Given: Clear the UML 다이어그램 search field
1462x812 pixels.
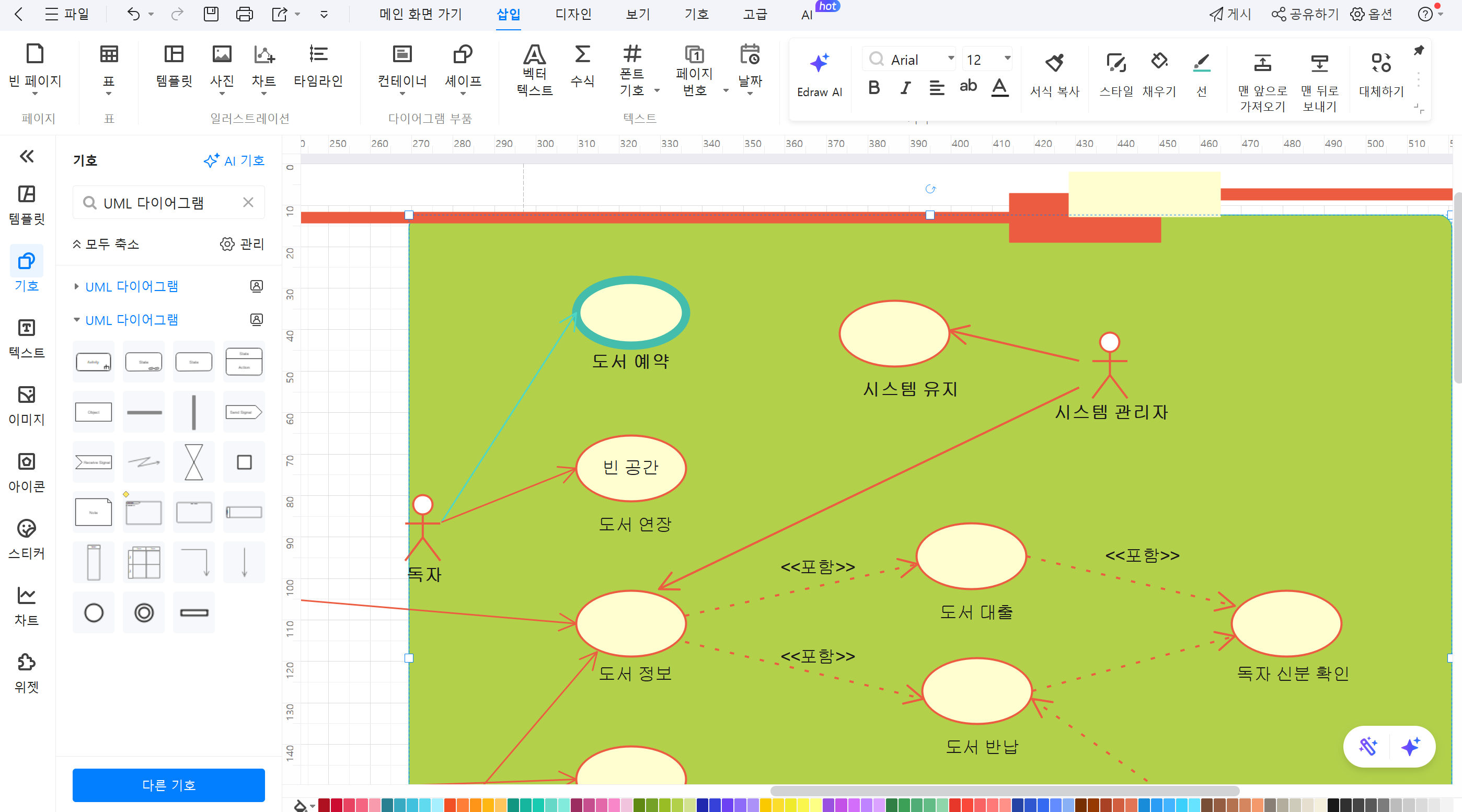Looking at the screenshot, I should pyautogui.click(x=248, y=203).
